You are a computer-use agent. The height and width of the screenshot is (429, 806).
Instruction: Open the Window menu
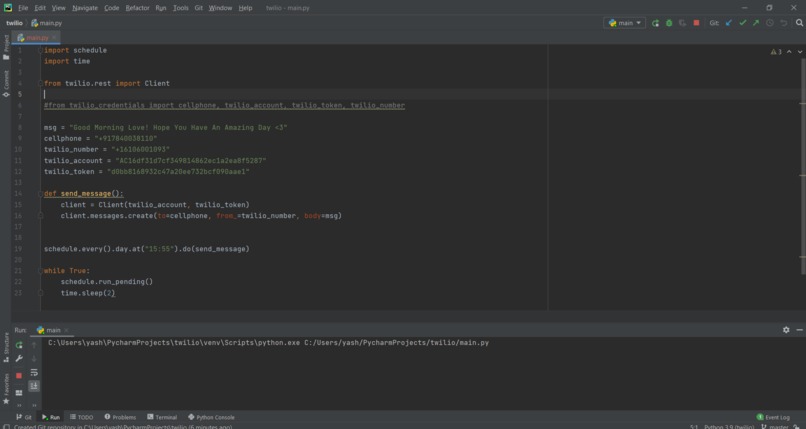click(220, 8)
